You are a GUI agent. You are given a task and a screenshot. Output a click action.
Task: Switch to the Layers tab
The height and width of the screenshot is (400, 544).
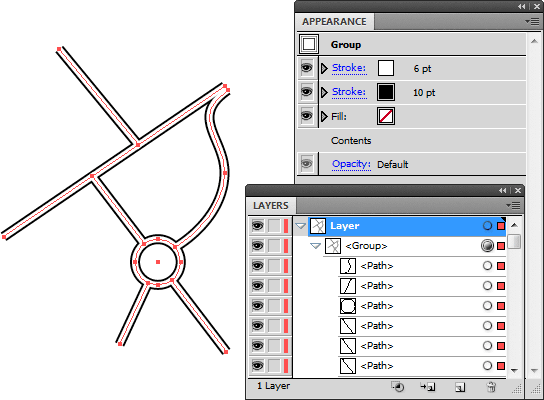(x=271, y=206)
